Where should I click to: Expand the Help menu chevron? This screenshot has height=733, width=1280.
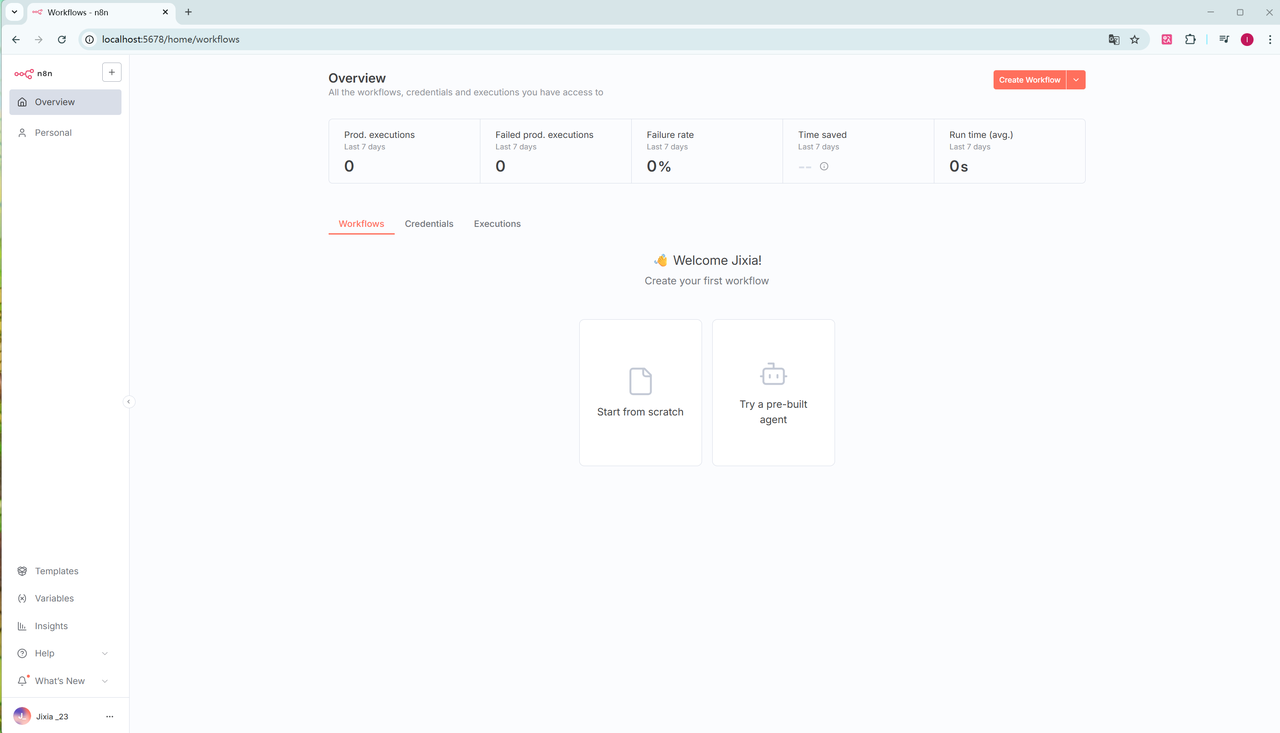[105, 653]
